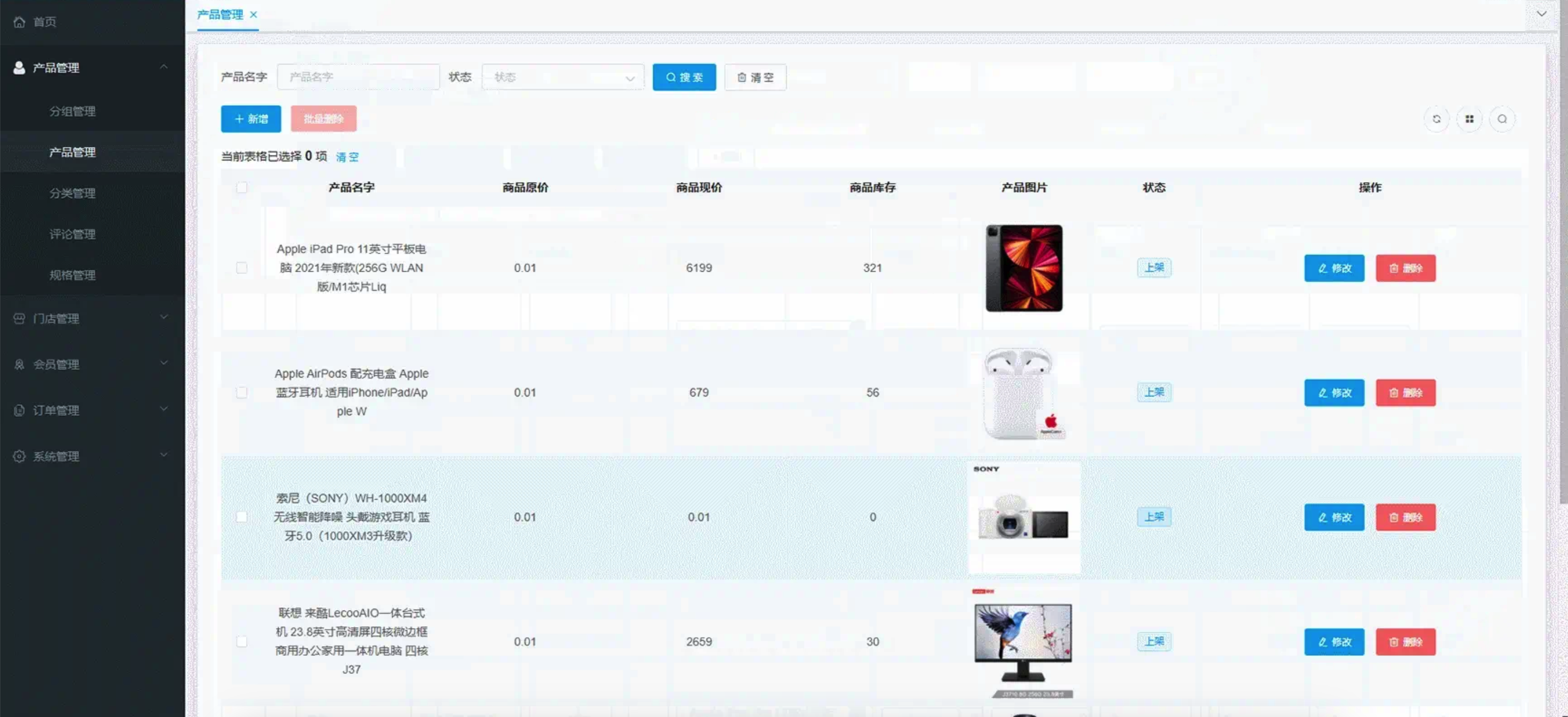This screenshot has height=717, width=1568.
Task: Click the member icon beside 会员管理
Action: pyautogui.click(x=19, y=364)
